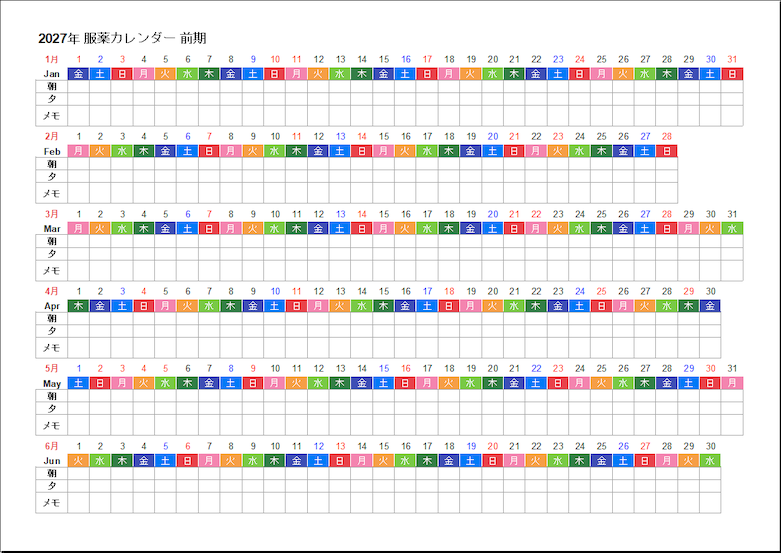Select the メモ row label under Apr
The height and width of the screenshot is (553, 781).
[x=51, y=348]
